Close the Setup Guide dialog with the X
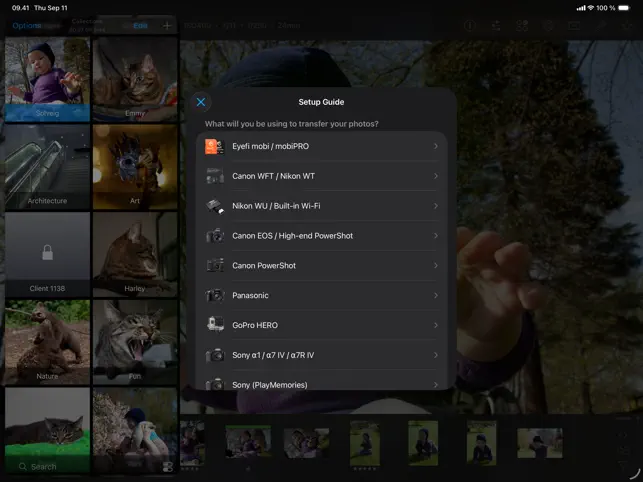643x482 pixels. pos(201,102)
